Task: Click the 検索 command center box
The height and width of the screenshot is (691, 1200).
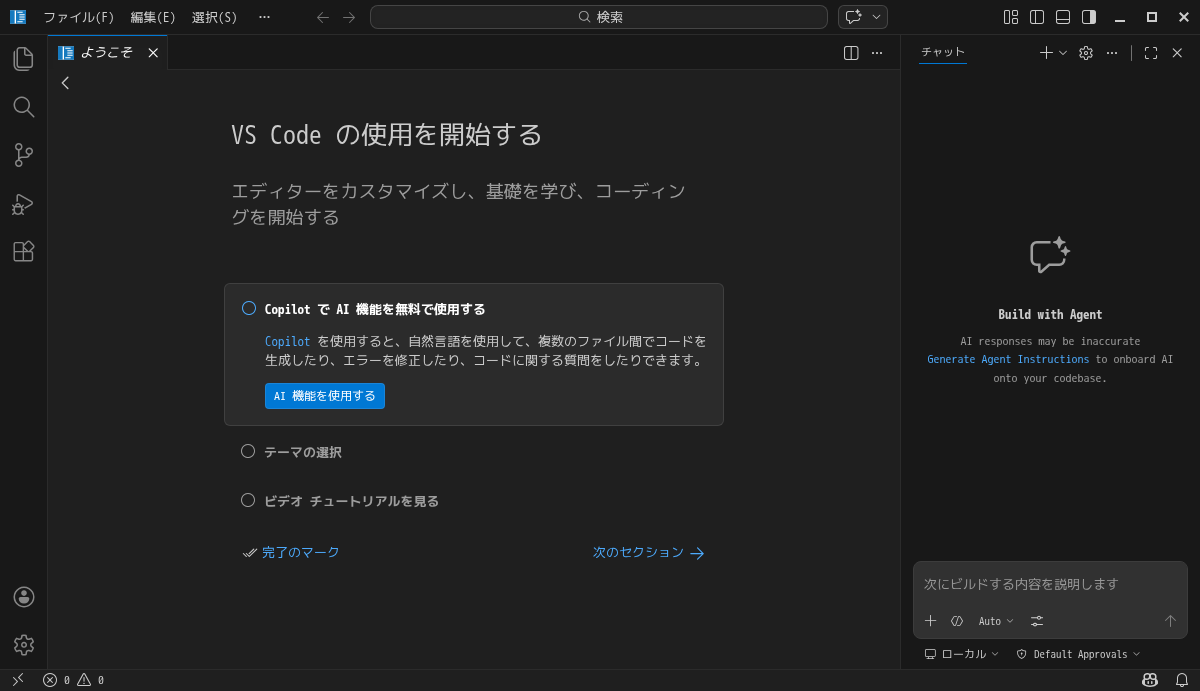Action: click(599, 17)
